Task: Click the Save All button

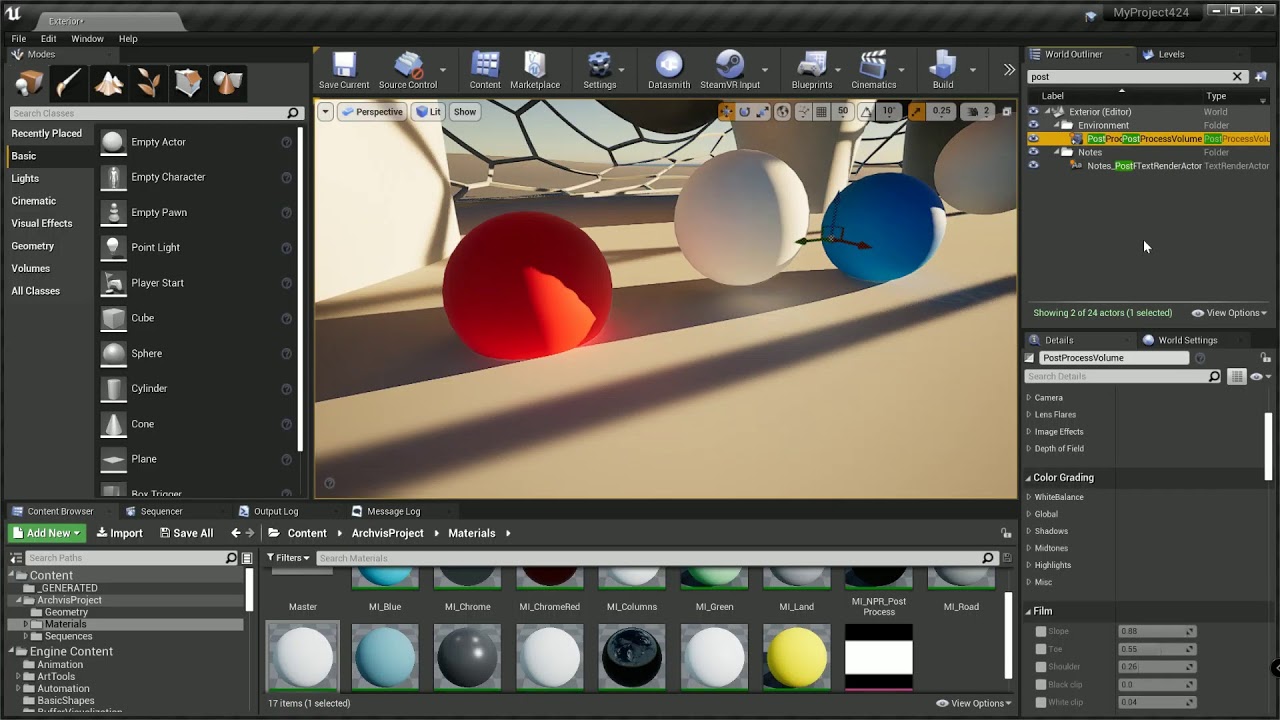Action: (185, 533)
